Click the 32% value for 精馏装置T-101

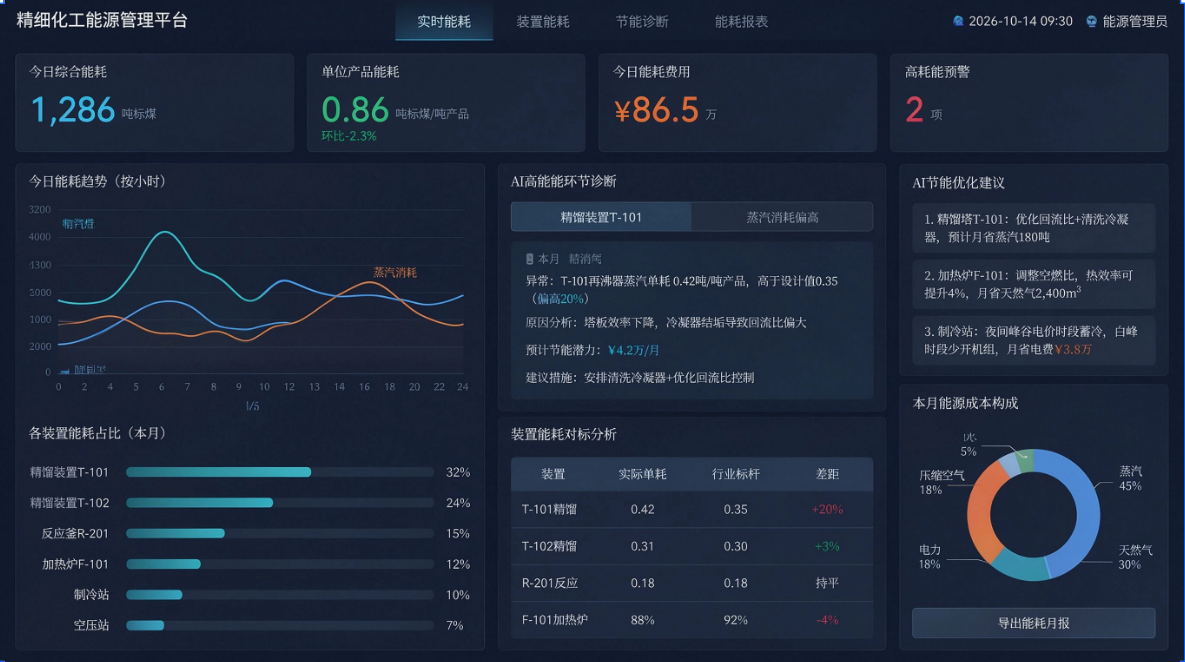click(x=458, y=472)
